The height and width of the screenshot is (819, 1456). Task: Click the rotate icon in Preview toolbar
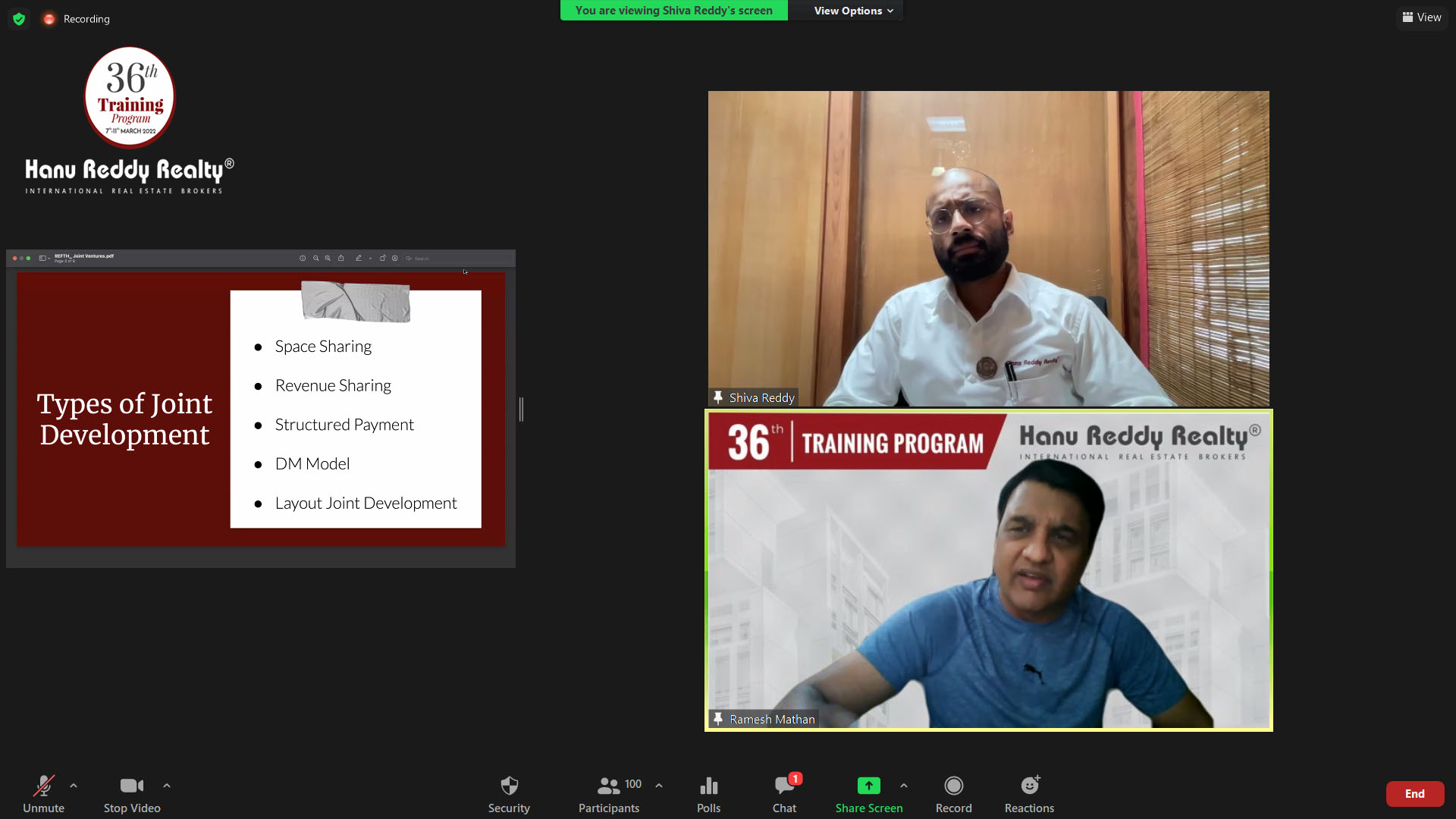383,258
